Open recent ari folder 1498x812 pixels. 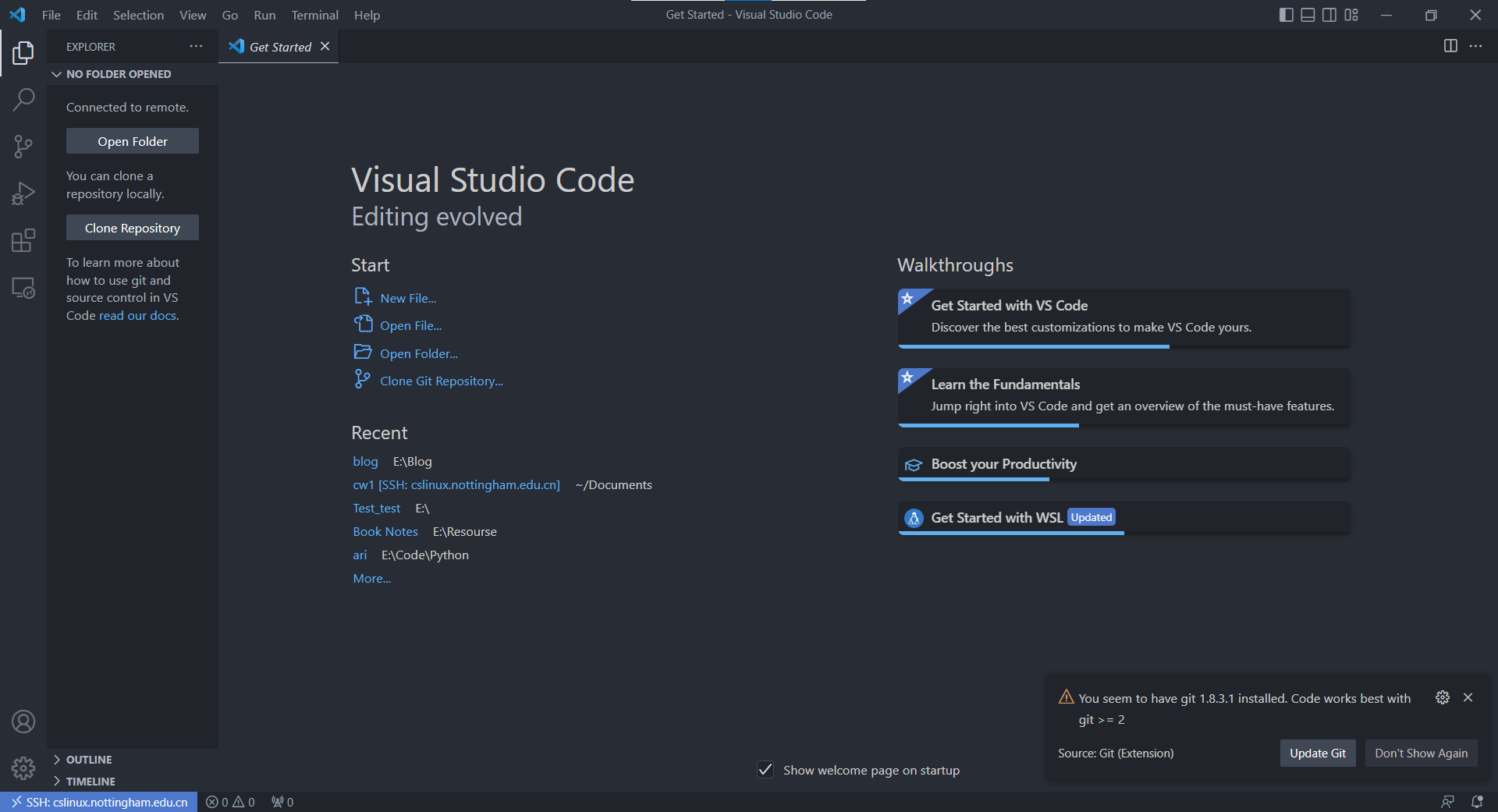click(x=360, y=555)
